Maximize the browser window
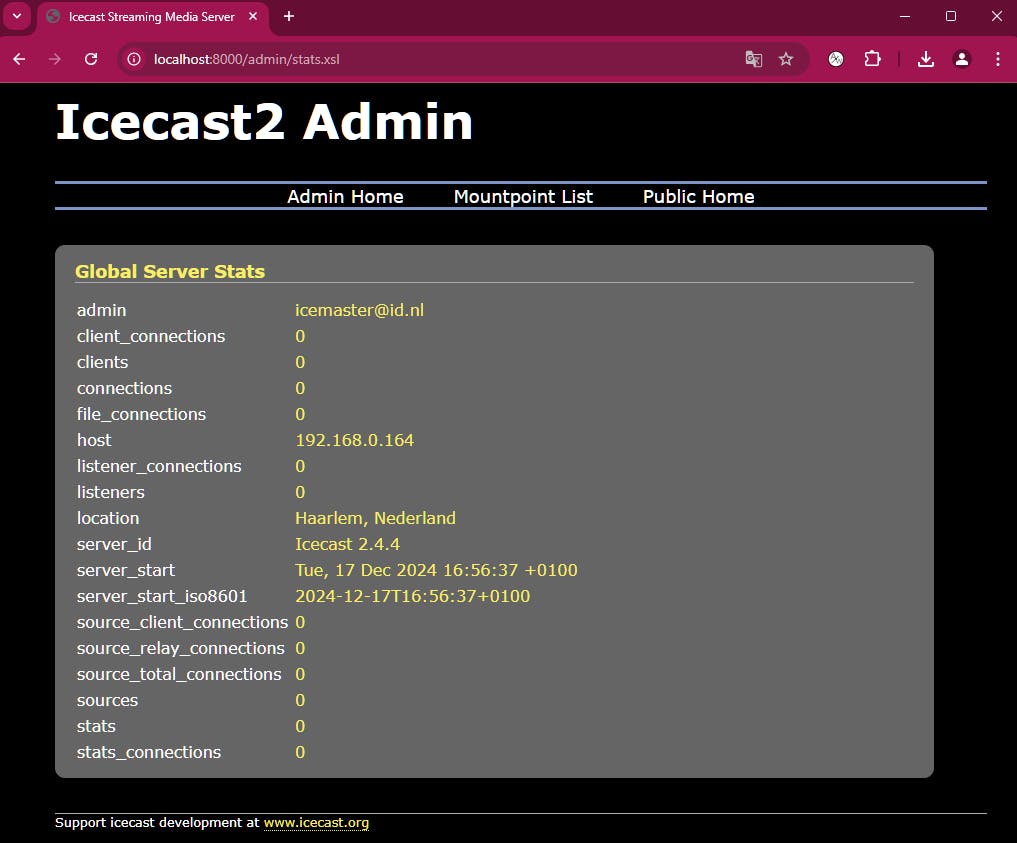 pos(951,16)
